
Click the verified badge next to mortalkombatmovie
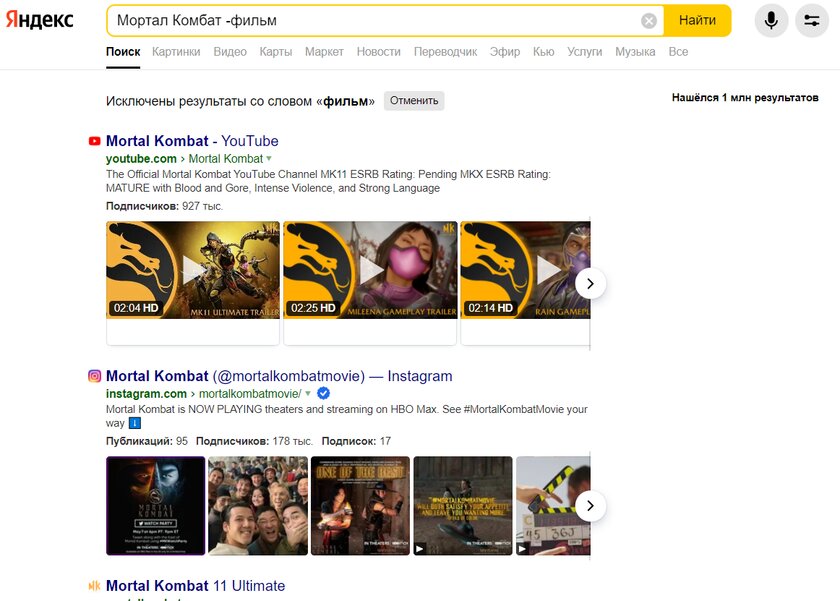324,394
